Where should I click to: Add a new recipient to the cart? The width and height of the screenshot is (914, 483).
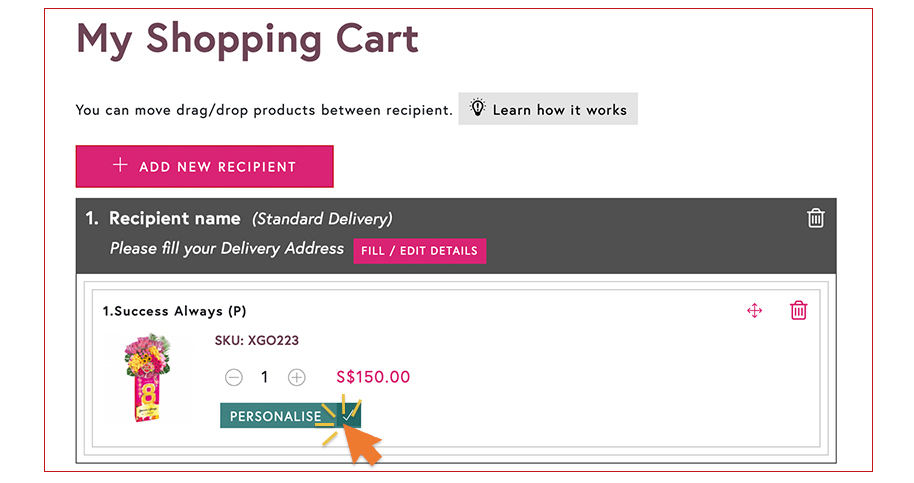(x=205, y=167)
